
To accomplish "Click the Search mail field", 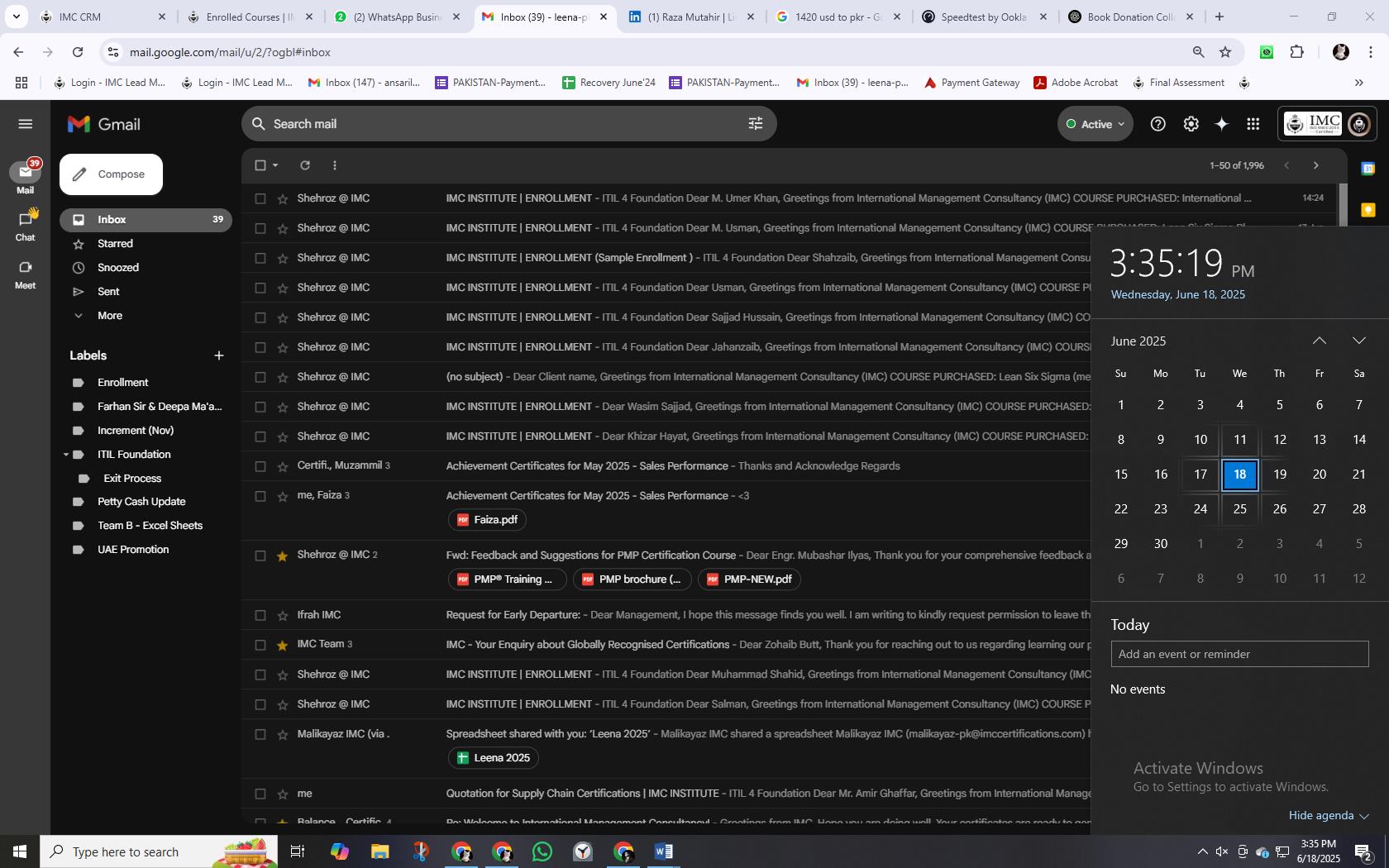I will pos(508,124).
